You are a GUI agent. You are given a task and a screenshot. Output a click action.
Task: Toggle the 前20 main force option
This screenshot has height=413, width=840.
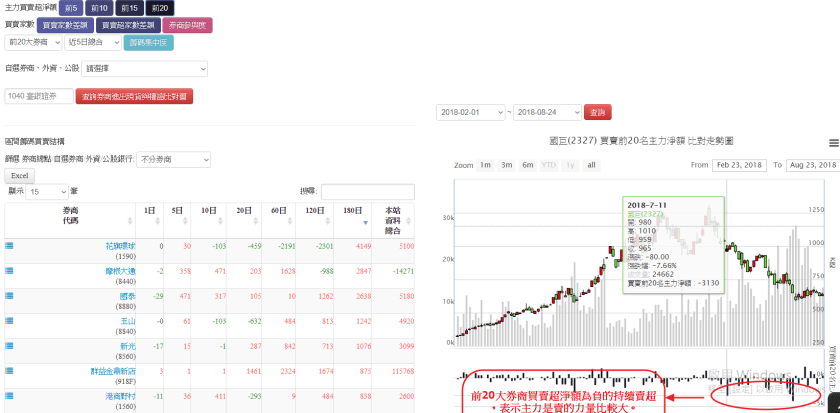159,8
